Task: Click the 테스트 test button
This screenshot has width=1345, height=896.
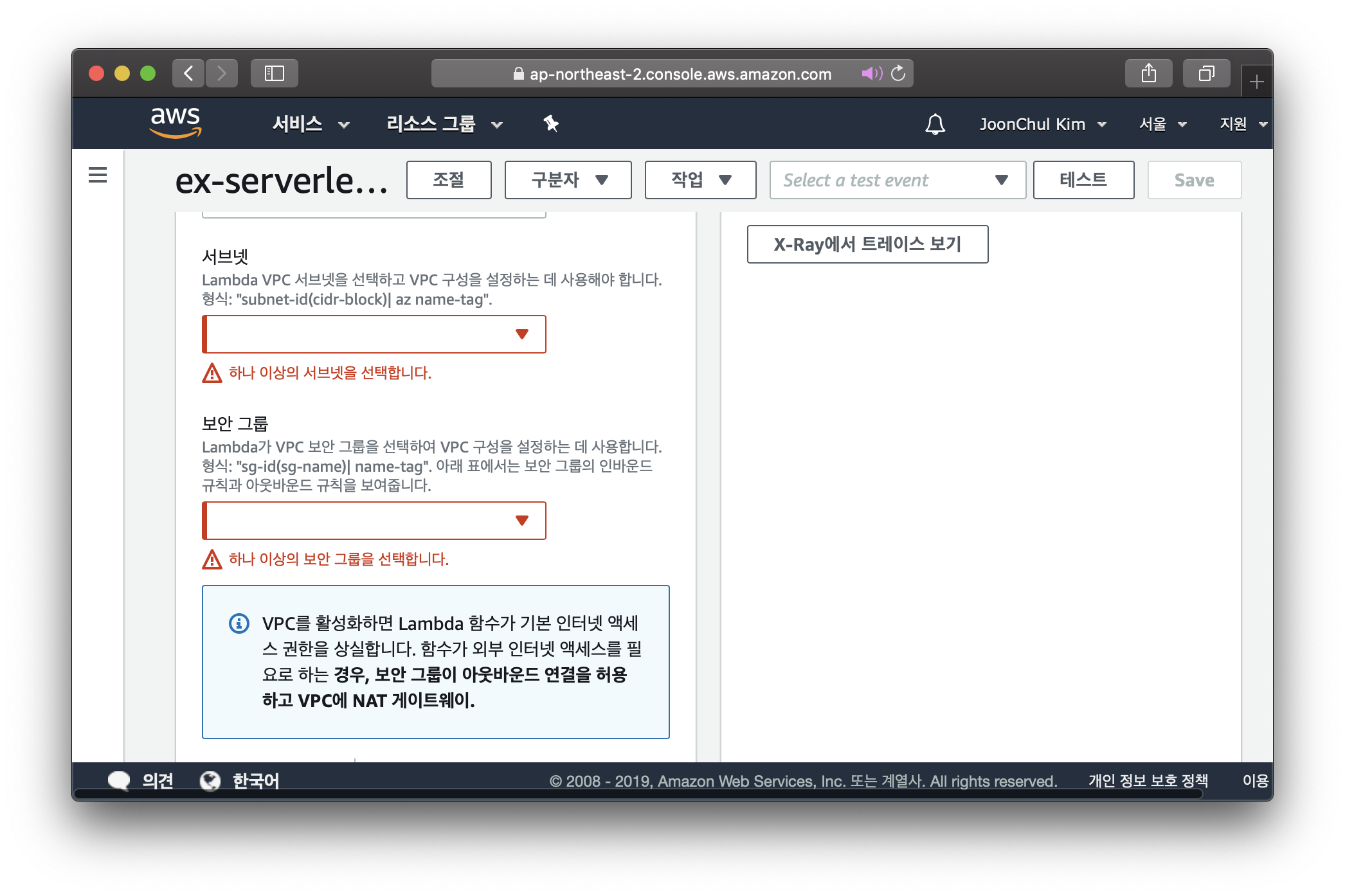Action: tap(1083, 180)
